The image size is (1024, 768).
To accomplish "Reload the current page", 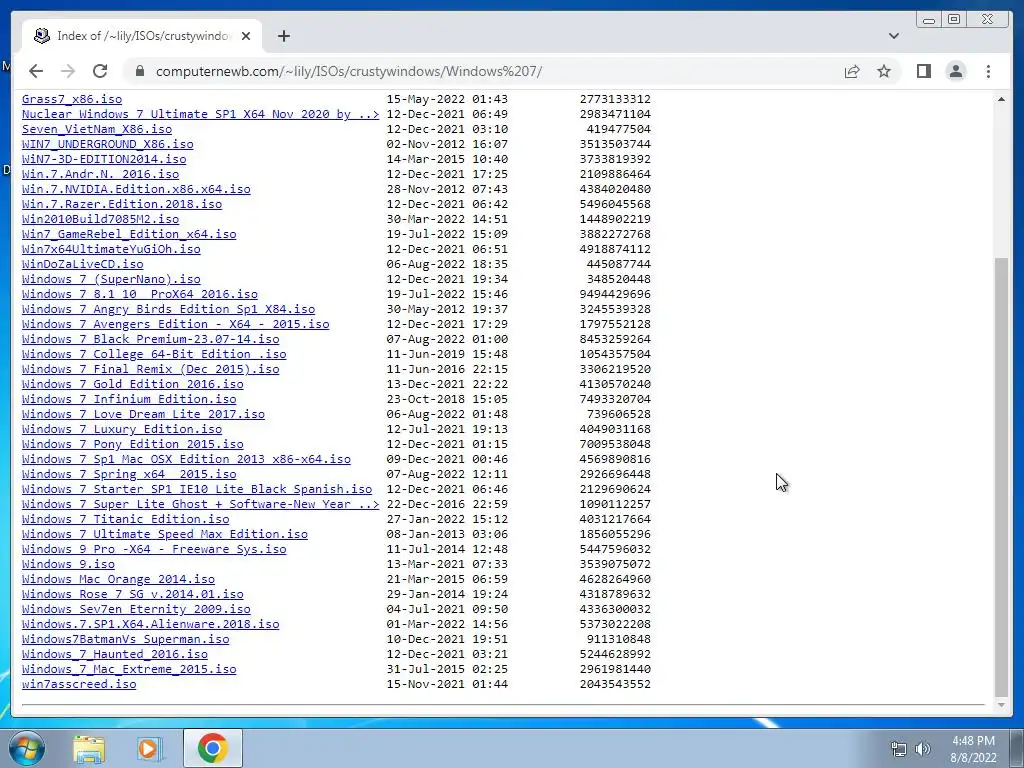I will coord(100,71).
